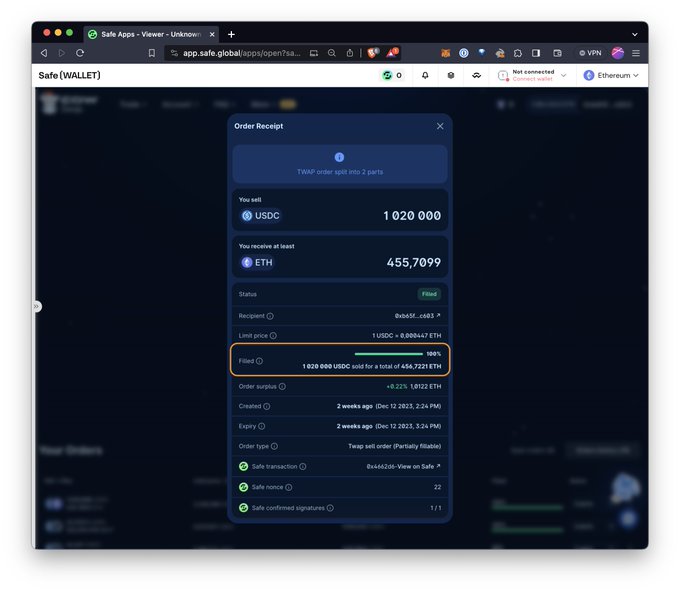Go back in browser history
Screen dimensions: 680x591
click(44, 53)
